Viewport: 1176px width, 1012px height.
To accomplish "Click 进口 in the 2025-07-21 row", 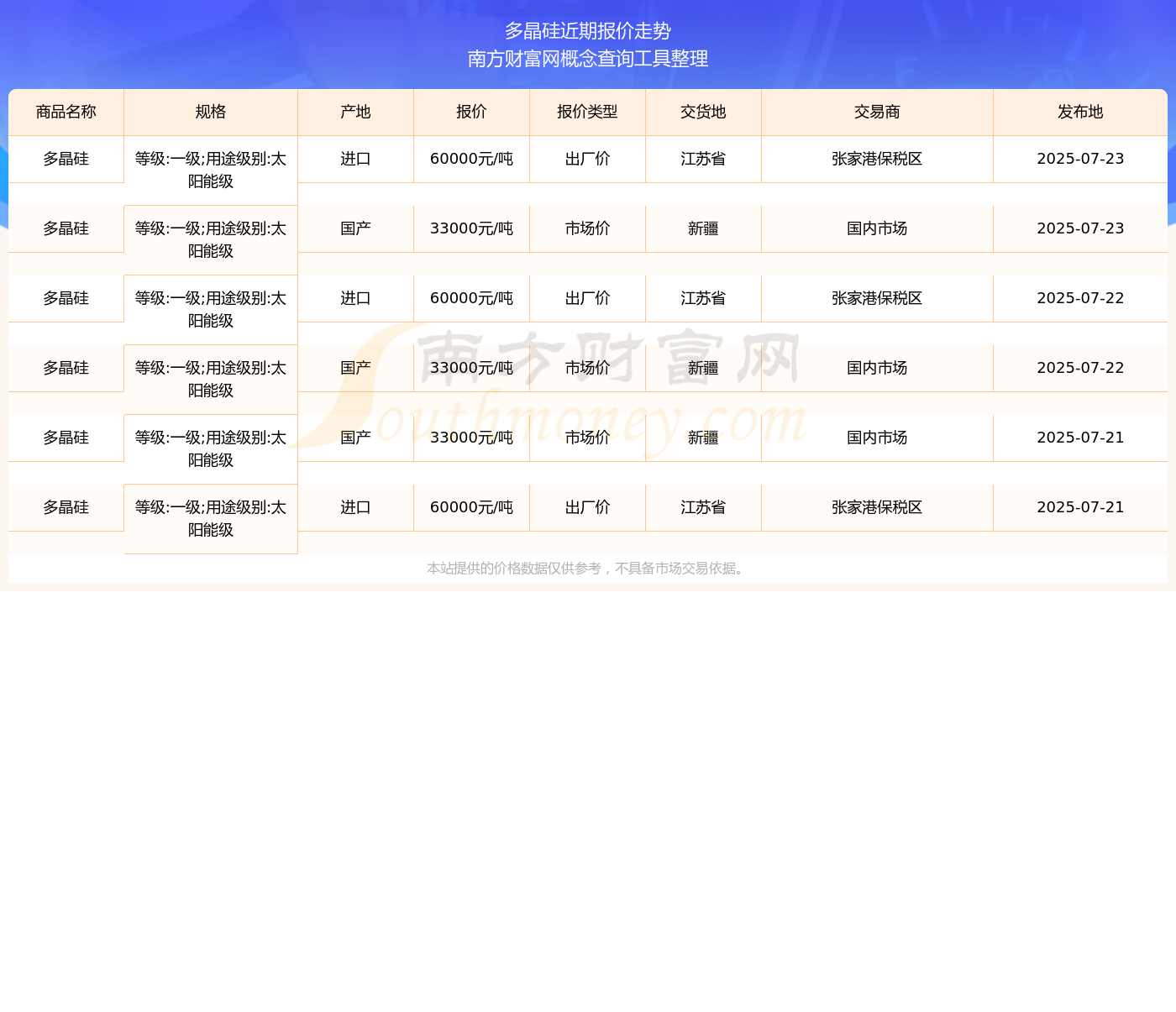I will (355, 507).
